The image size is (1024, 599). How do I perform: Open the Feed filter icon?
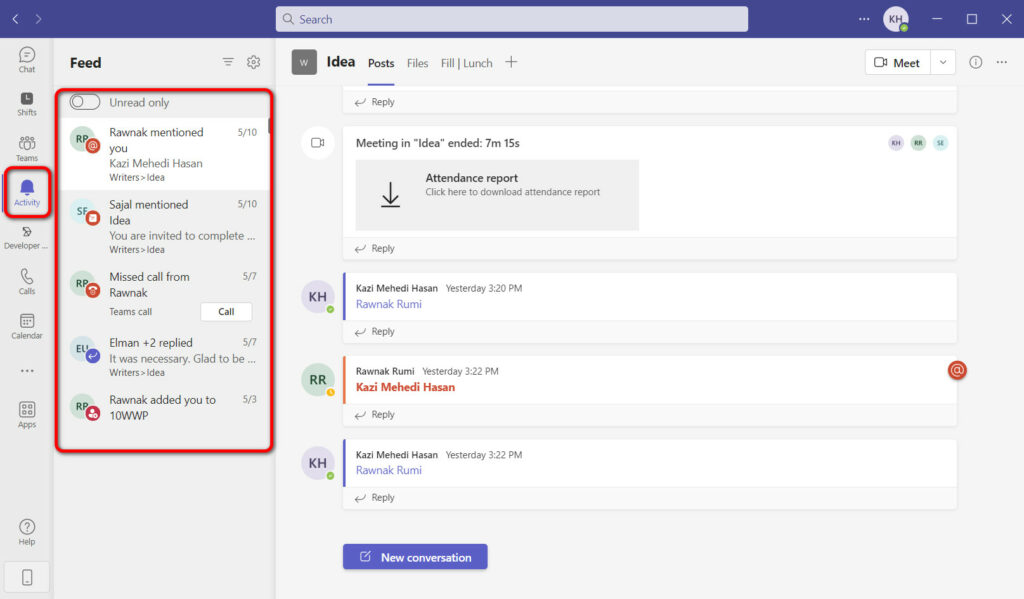click(228, 62)
